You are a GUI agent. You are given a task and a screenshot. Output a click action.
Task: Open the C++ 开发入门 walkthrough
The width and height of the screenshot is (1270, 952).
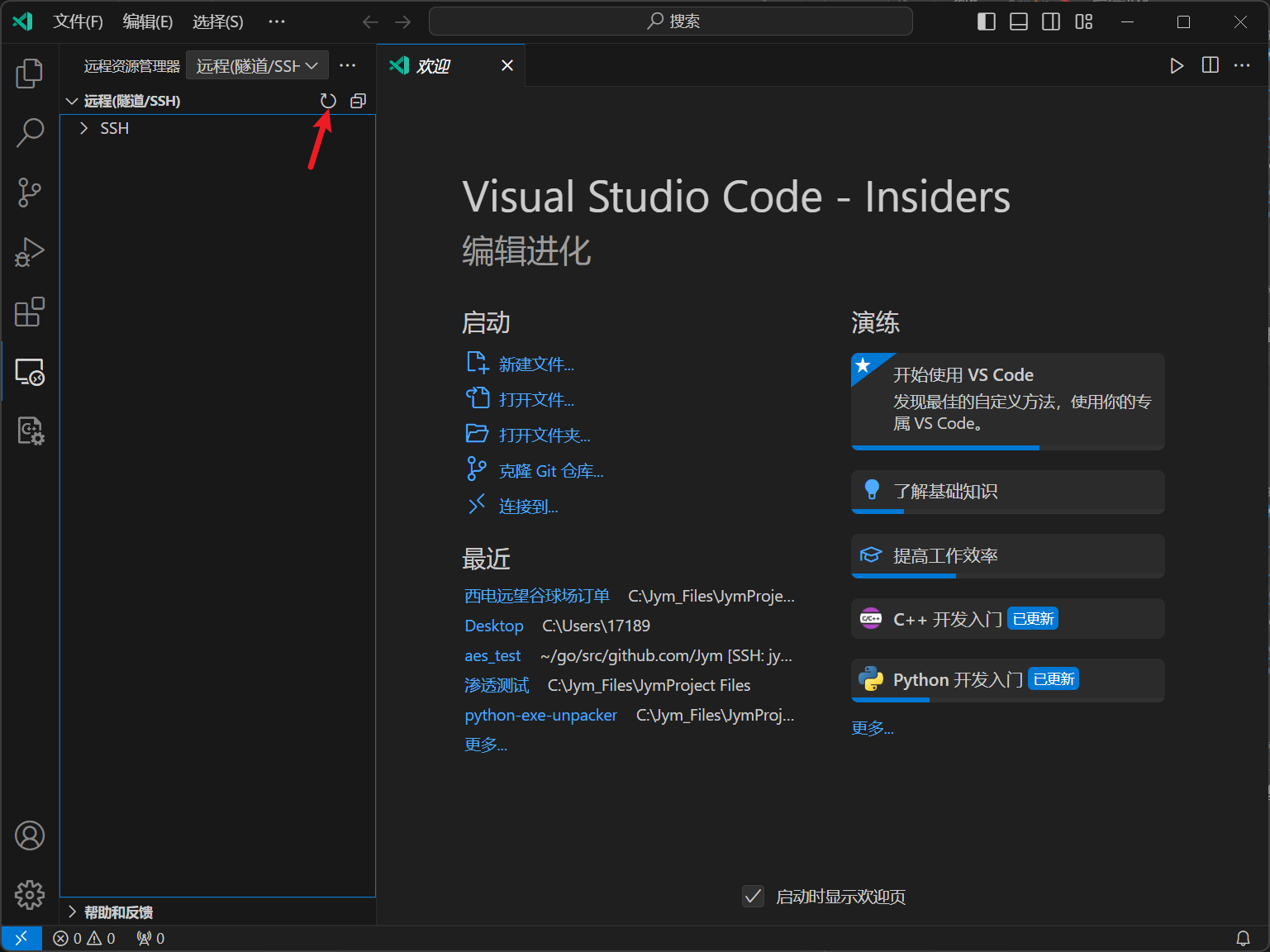click(1008, 619)
